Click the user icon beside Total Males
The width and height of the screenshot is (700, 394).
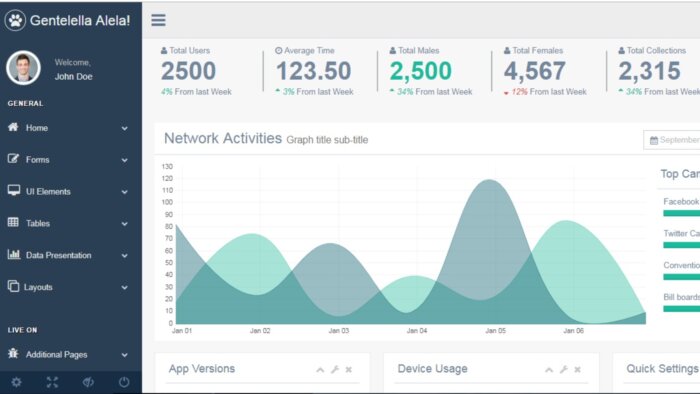pos(392,51)
